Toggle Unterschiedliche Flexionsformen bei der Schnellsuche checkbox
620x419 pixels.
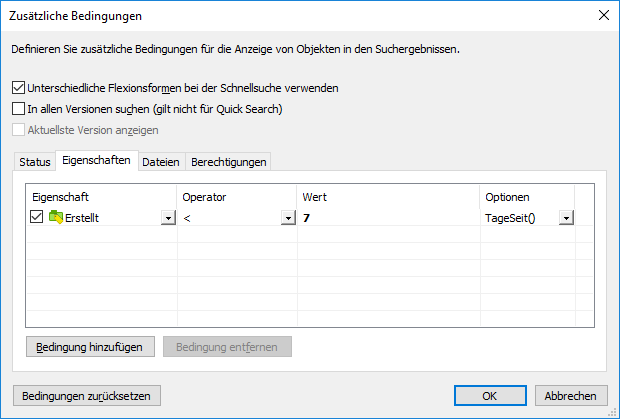tap(18, 88)
